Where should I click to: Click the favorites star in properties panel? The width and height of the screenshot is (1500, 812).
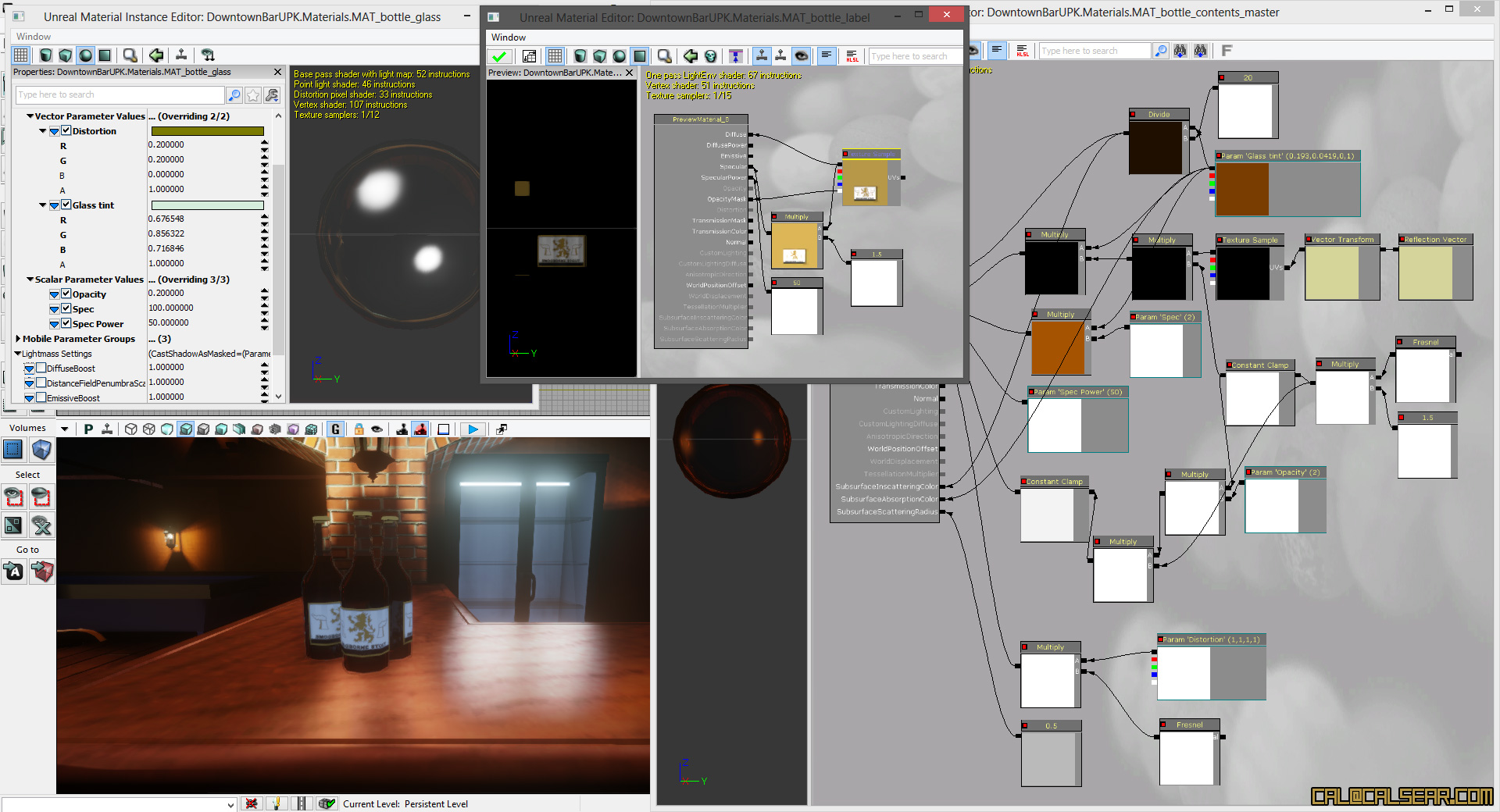tap(253, 94)
